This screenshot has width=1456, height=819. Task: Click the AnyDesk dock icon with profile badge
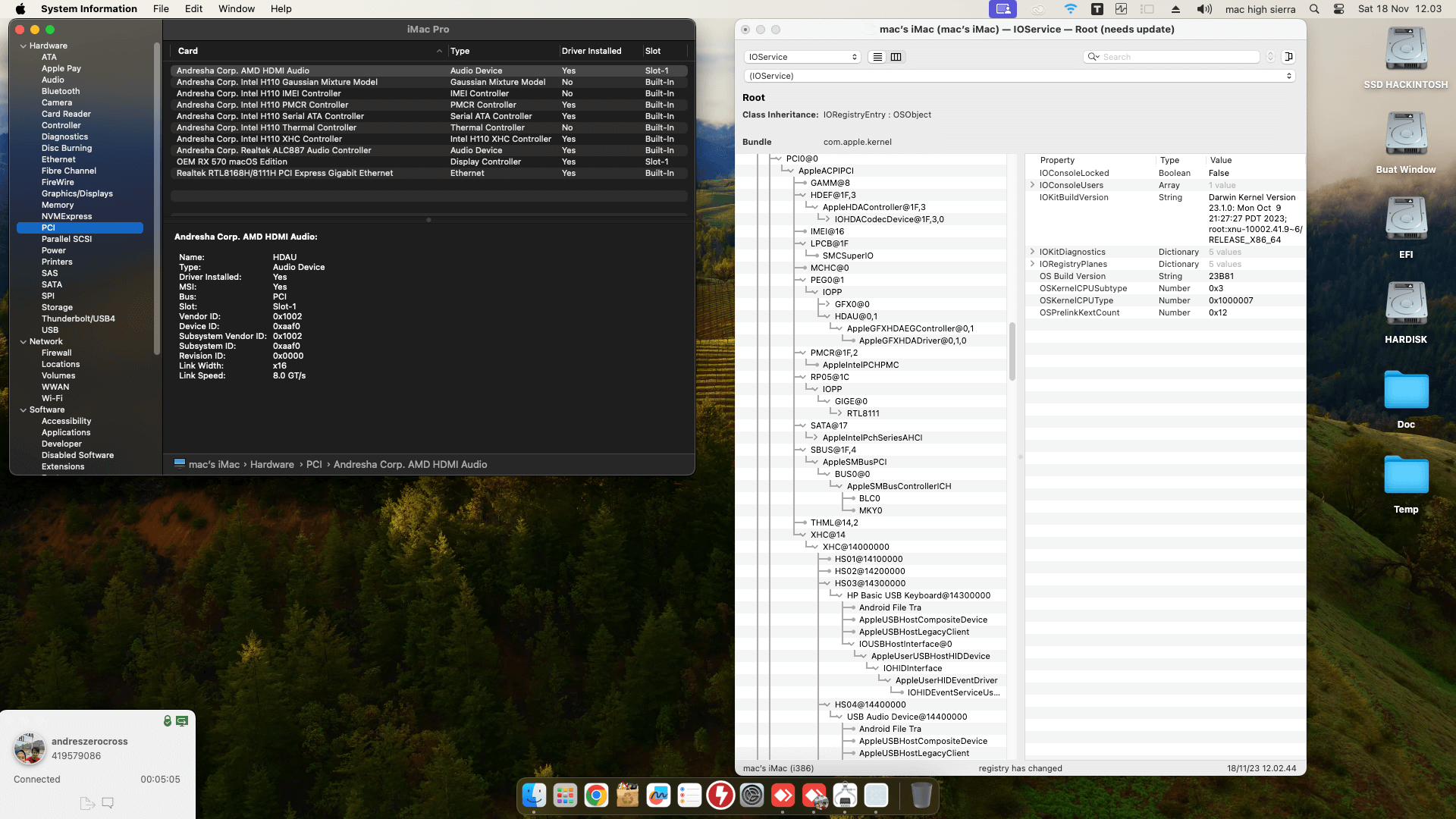click(814, 795)
